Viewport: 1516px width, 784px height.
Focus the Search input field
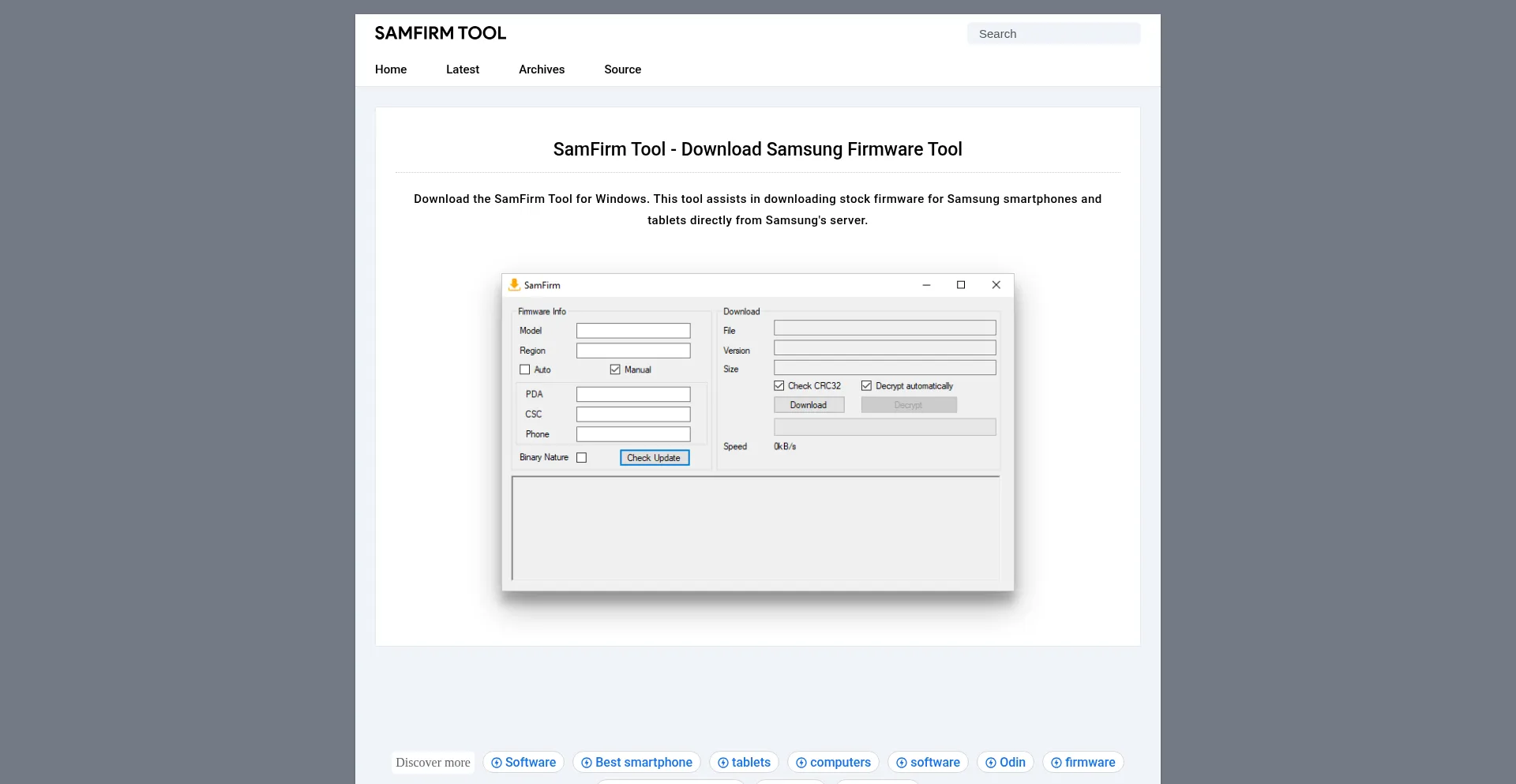[x=1053, y=34]
